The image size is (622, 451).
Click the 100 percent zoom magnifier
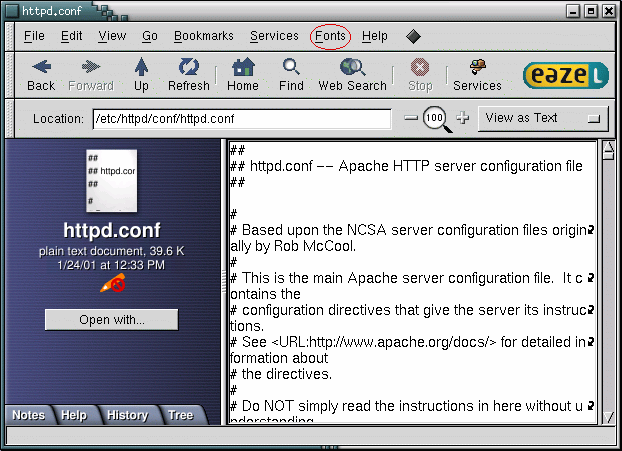pos(436,118)
